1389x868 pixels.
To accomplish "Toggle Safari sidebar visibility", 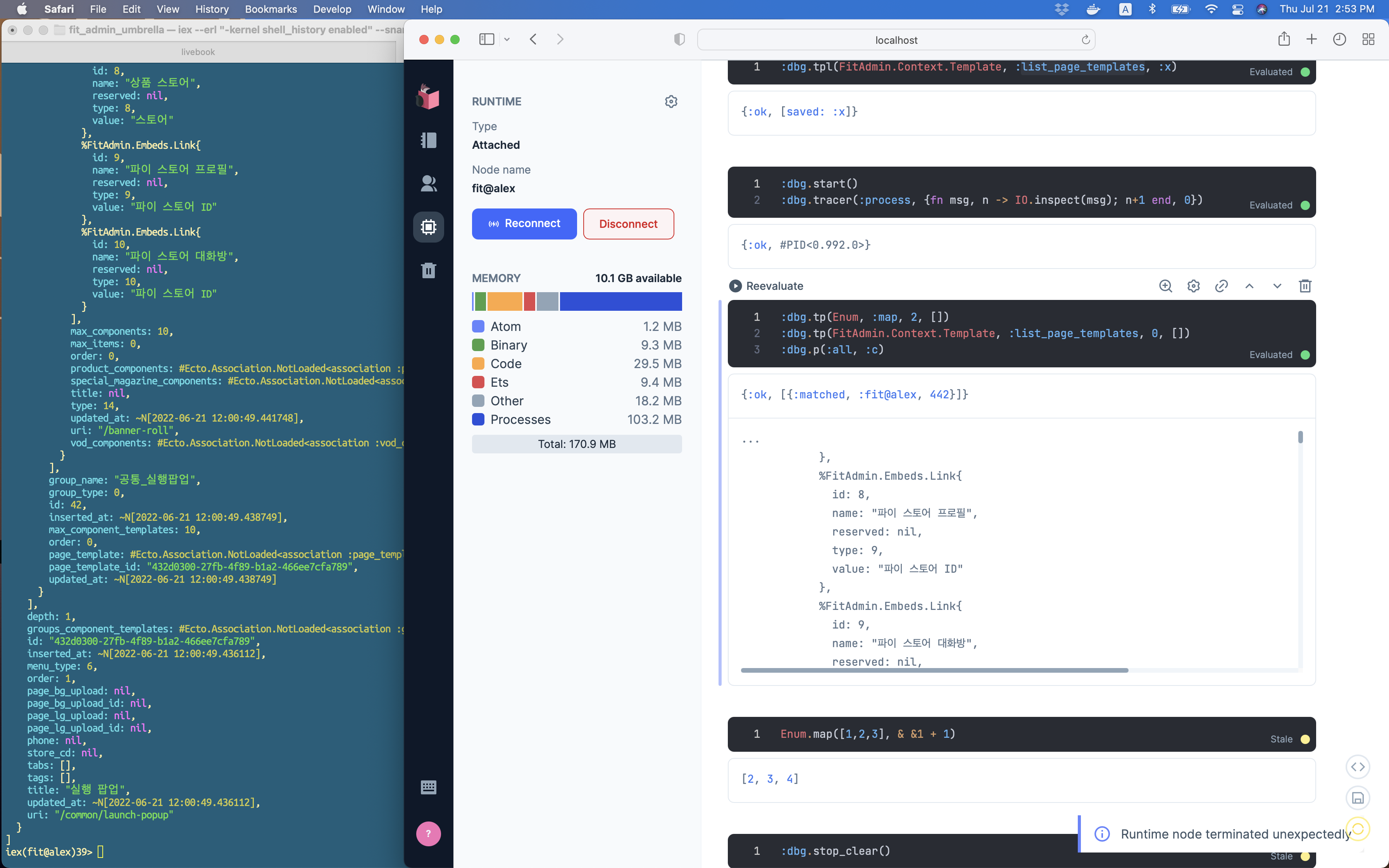I will 486,39.
